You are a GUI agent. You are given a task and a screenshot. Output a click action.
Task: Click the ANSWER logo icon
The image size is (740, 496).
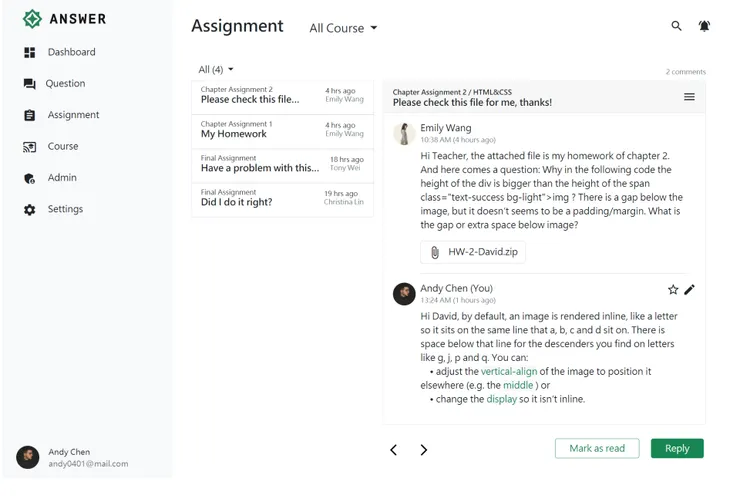tap(32, 18)
